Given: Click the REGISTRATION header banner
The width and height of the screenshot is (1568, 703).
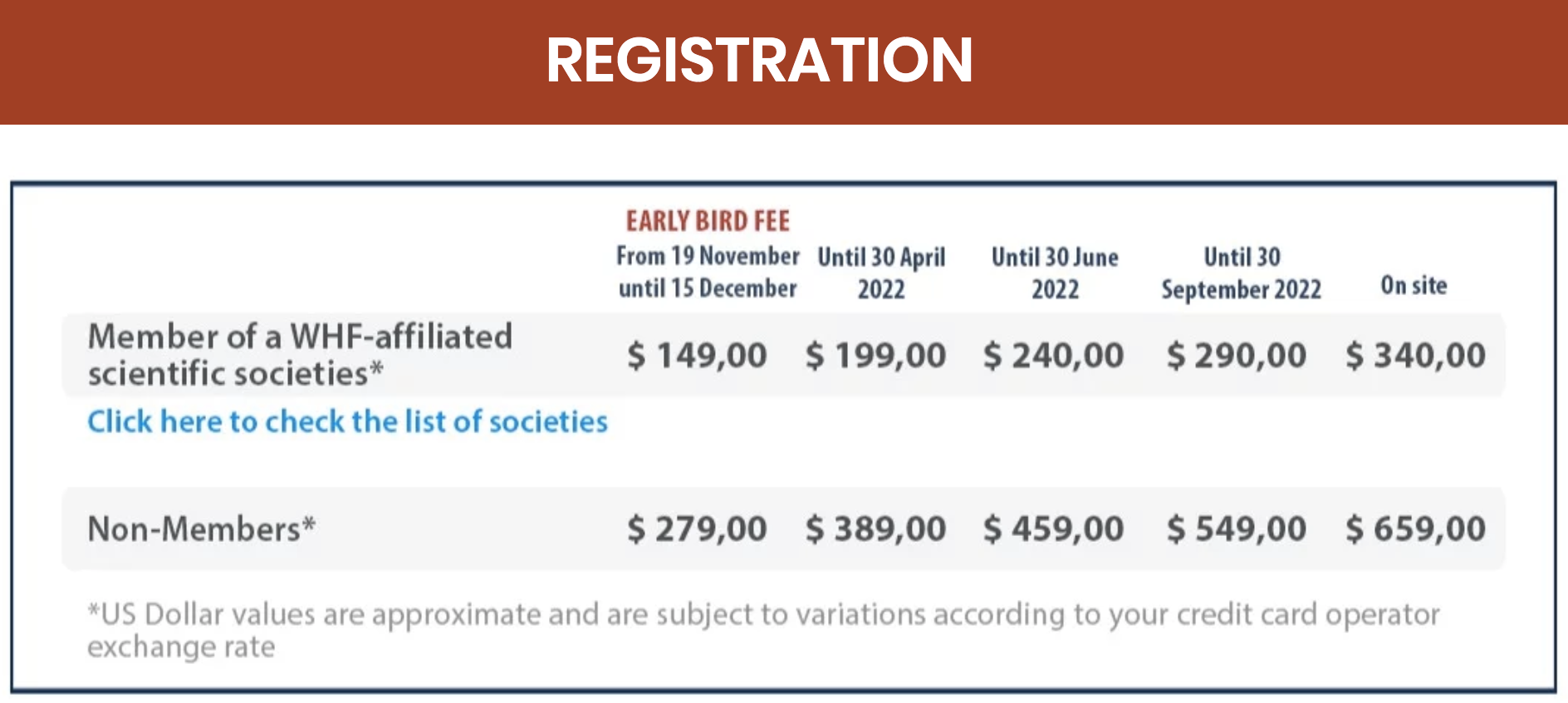Looking at the screenshot, I should (x=784, y=61).
